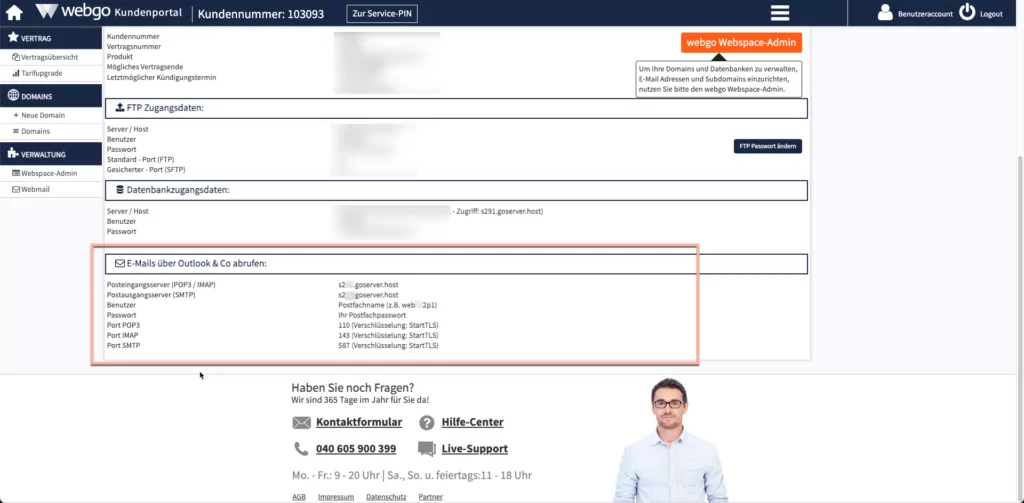
Task: Click the chat bubble icon beside Live-Support
Action: [x=426, y=449]
